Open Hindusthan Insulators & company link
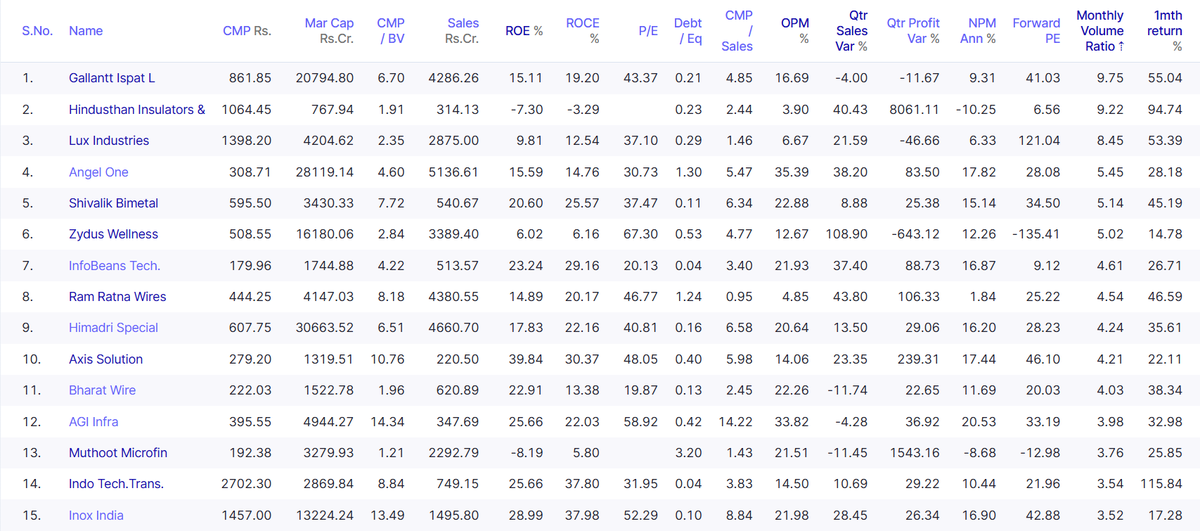The height and width of the screenshot is (531, 1200). [137, 109]
